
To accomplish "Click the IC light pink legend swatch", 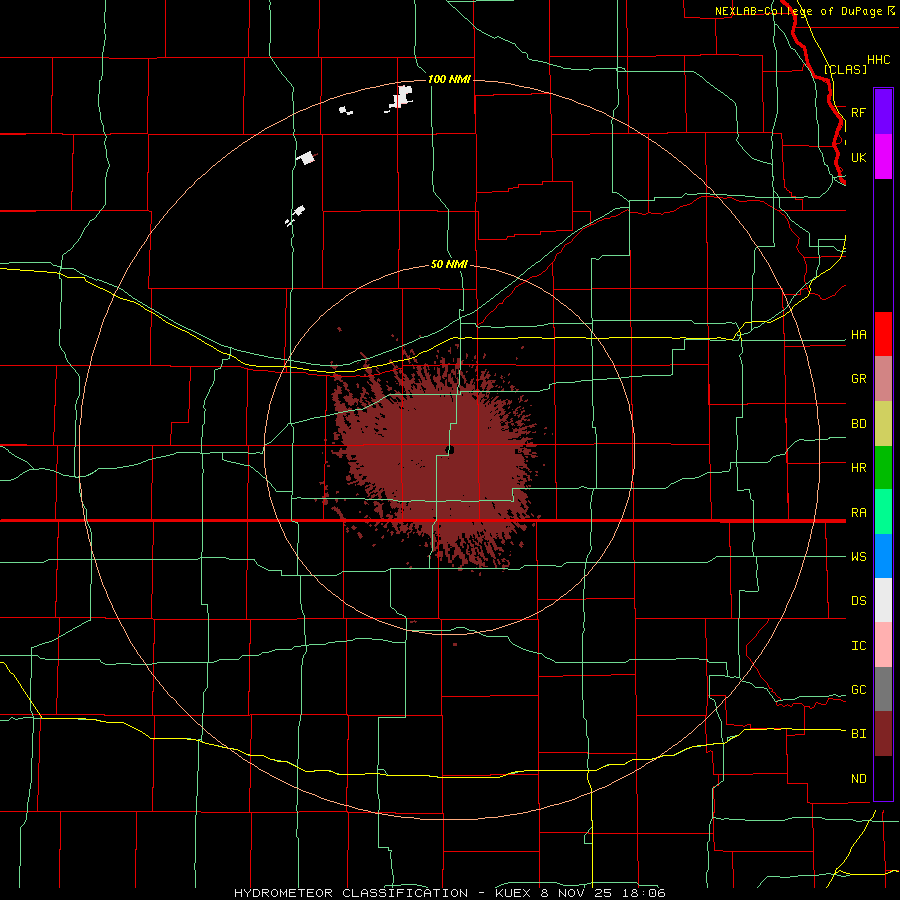I will [x=883, y=645].
